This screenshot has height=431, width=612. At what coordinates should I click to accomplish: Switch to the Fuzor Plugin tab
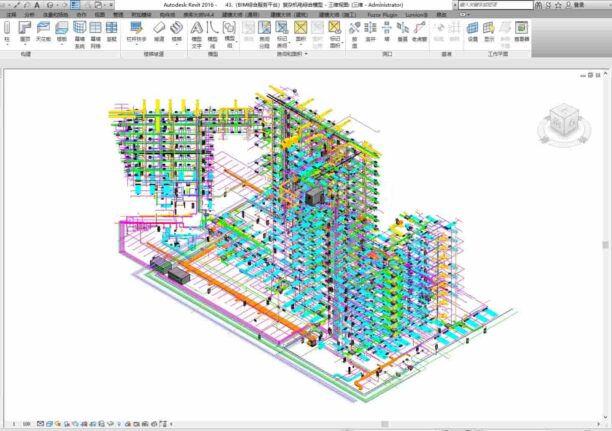382,14
